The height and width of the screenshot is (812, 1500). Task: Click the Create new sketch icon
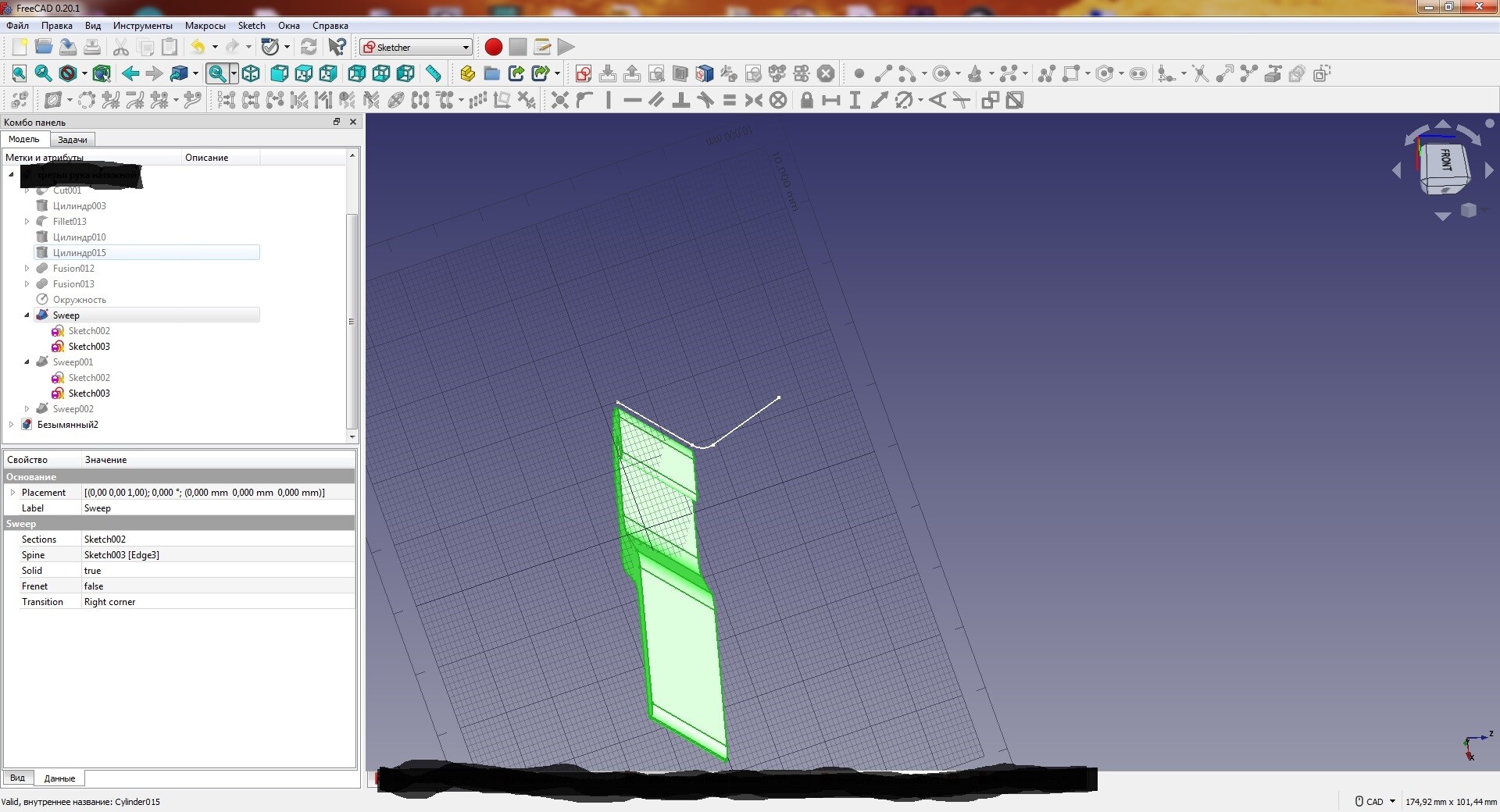583,73
